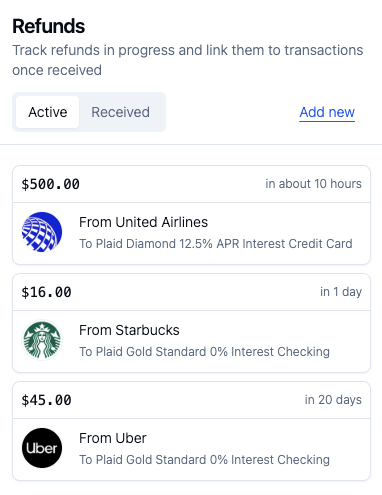382x495 pixels.
Task: Click Uber refund's Plaid Gold Standard Checking line
Action: (x=204, y=460)
